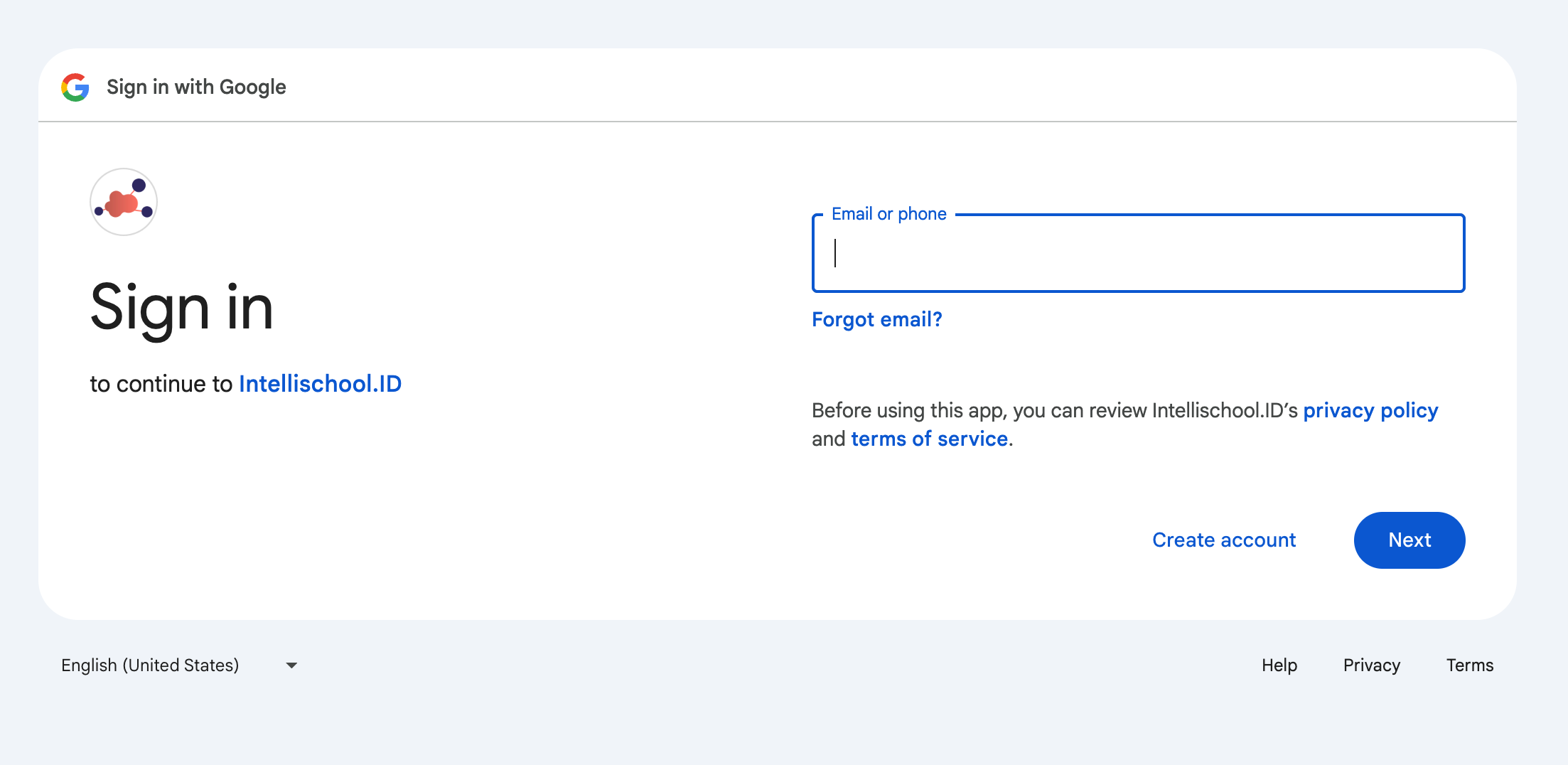The width and height of the screenshot is (1568, 765).
Task: Click the "Email or phone" floating label
Action: point(888,214)
